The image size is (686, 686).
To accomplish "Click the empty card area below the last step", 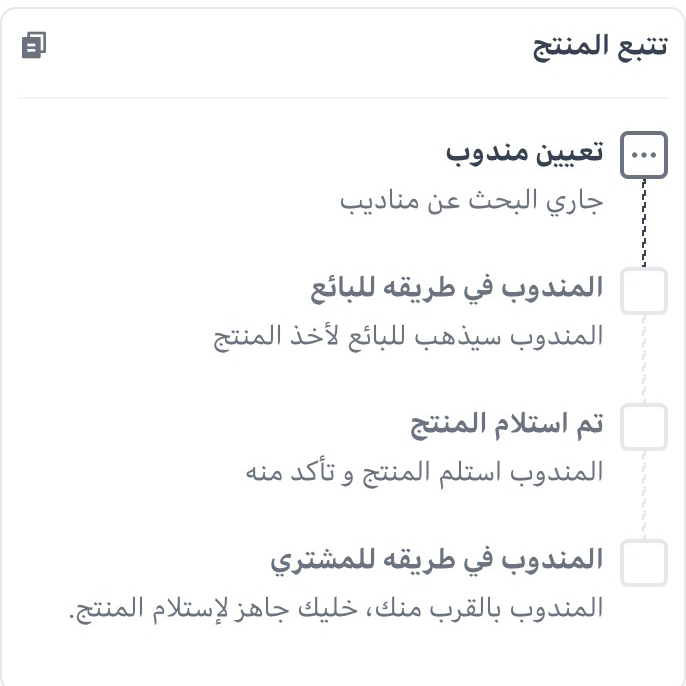I will click(343, 654).
